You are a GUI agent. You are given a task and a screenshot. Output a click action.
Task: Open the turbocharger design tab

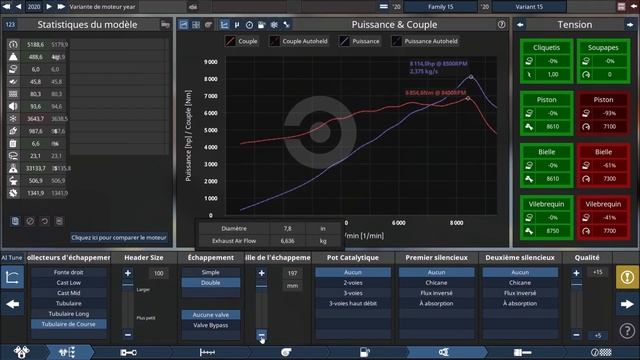click(286, 352)
